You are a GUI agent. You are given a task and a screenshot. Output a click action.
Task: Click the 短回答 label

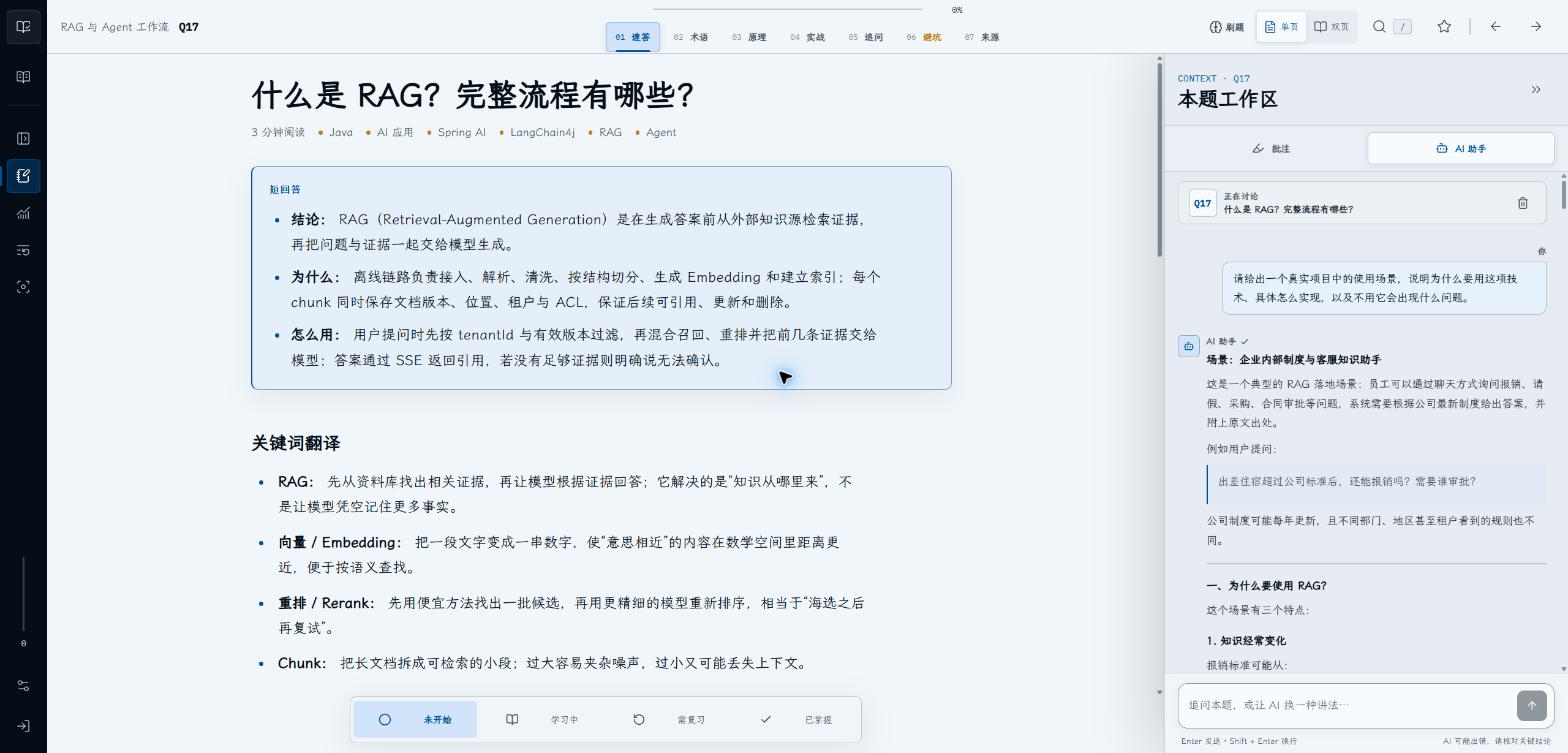pos(285,189)
